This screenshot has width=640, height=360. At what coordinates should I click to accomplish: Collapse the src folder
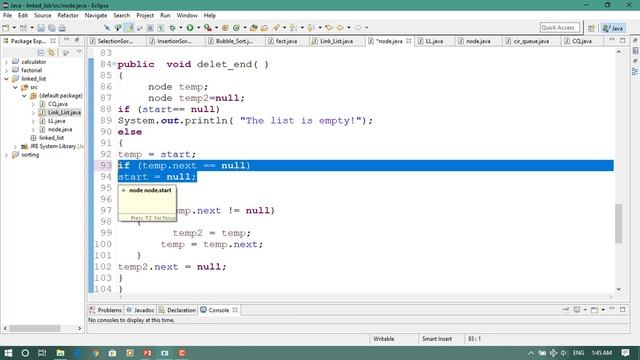pyautogui.click(x=15, y=87)
